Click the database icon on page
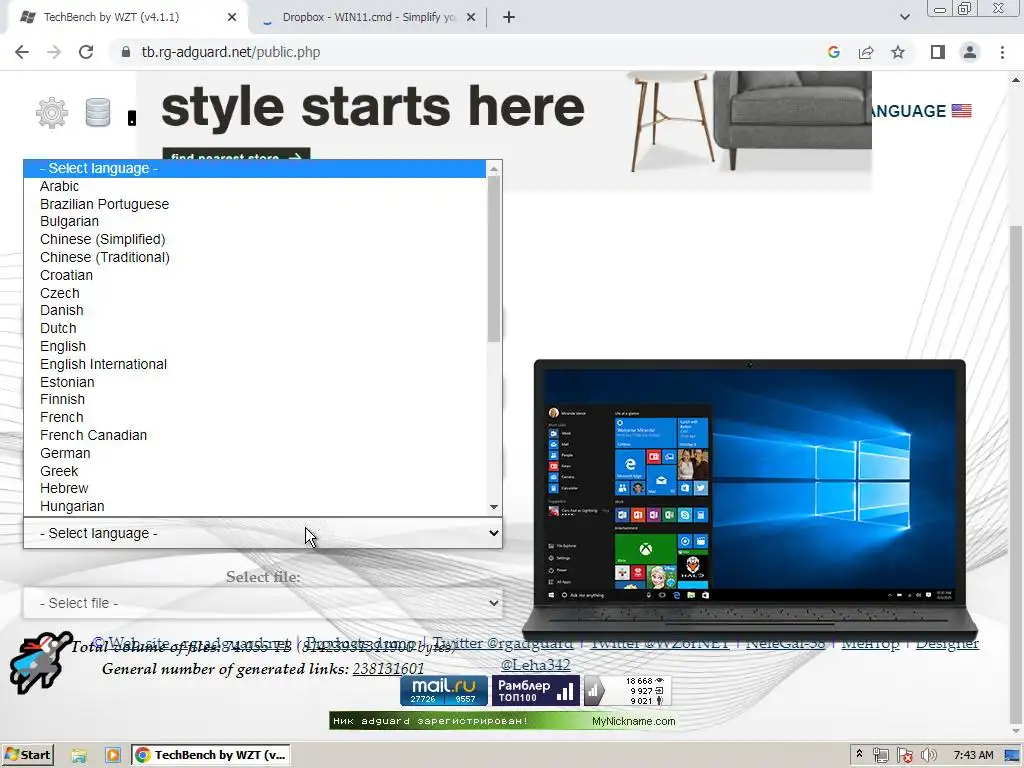 (x=98, y=112)
